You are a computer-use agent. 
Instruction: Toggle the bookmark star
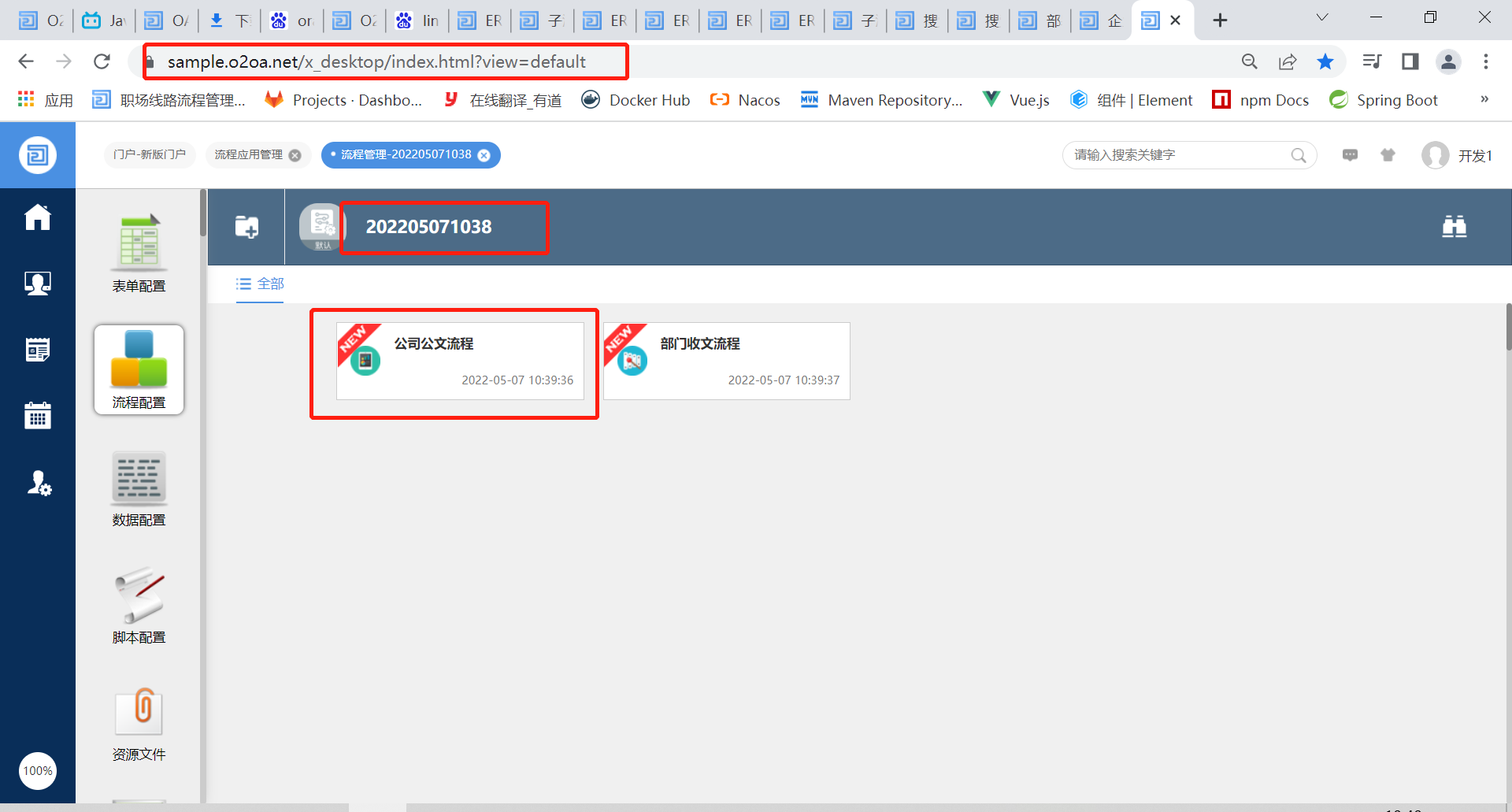click(1325, 61)
